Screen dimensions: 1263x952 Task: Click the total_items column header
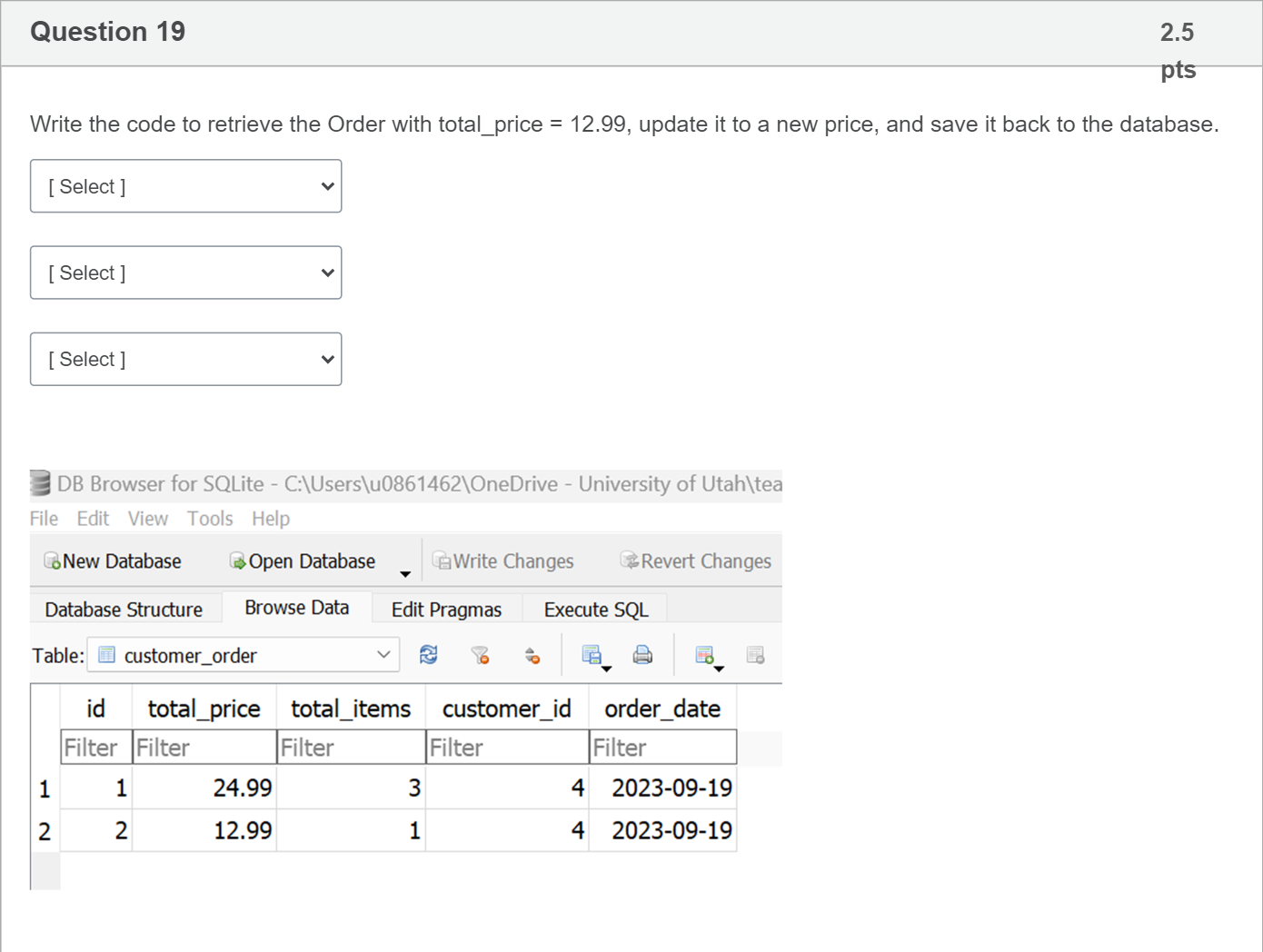[x=351, y=709]
